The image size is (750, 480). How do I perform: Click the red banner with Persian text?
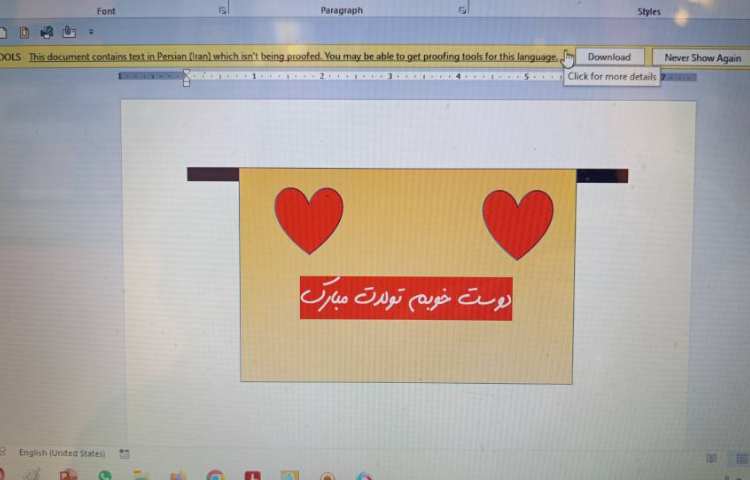click(406, 298)
